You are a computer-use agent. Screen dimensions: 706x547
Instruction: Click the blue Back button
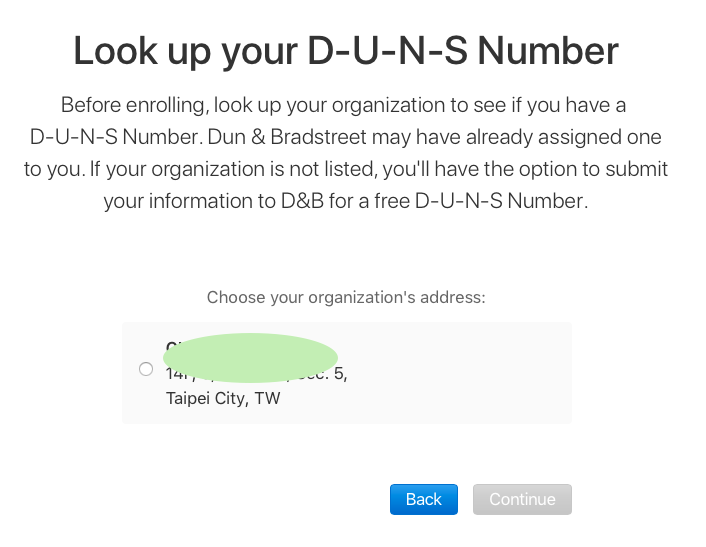click(423, 499)
